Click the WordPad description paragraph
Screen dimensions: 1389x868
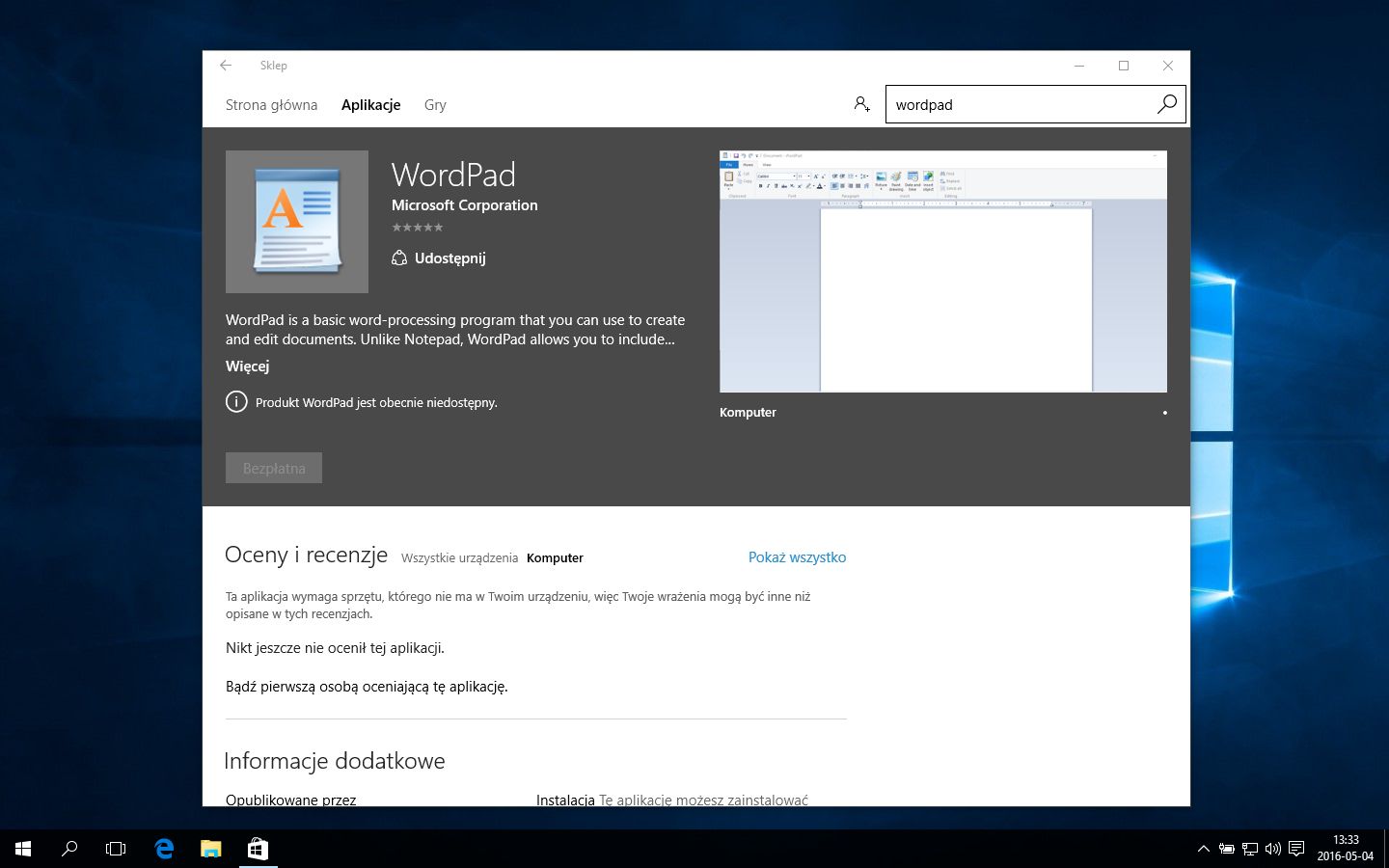coord(455,330)
